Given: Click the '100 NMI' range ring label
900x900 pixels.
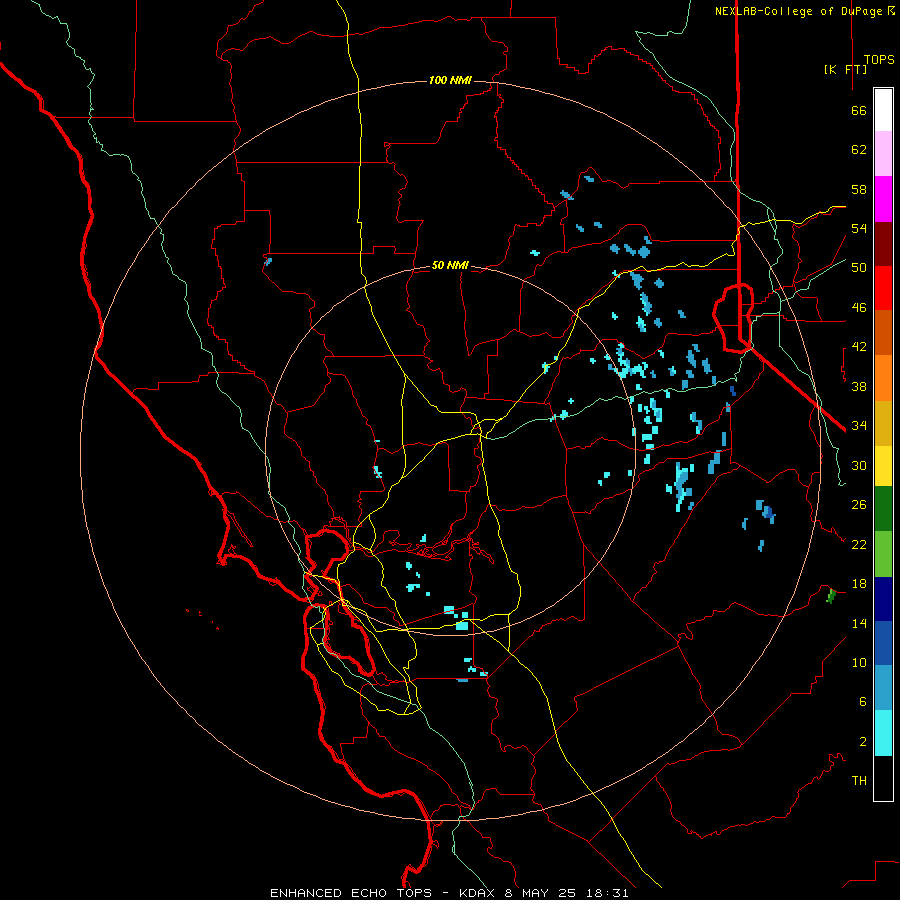Looking at the screenshot, I should point(450,80).
